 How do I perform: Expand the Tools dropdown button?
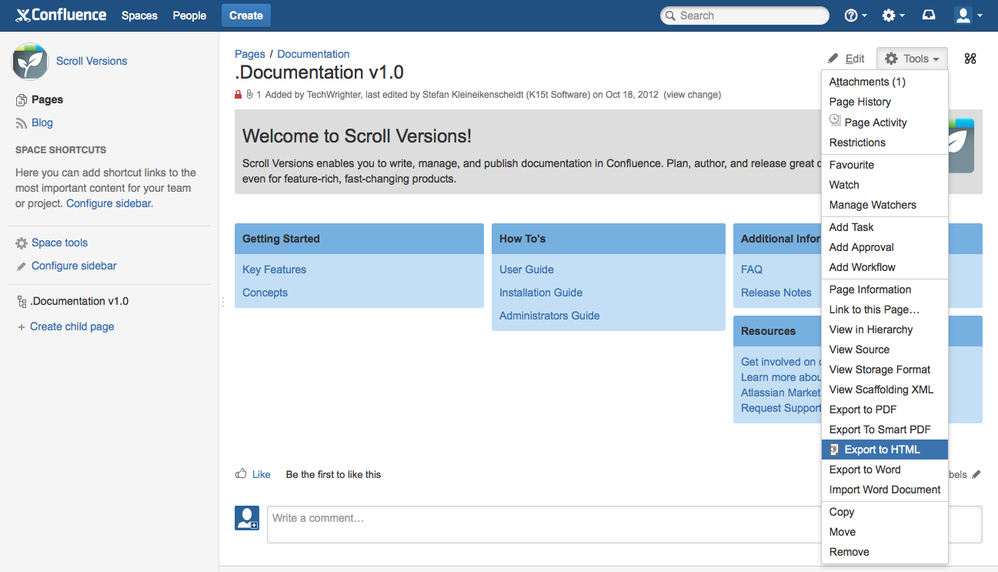pos(912,59)
